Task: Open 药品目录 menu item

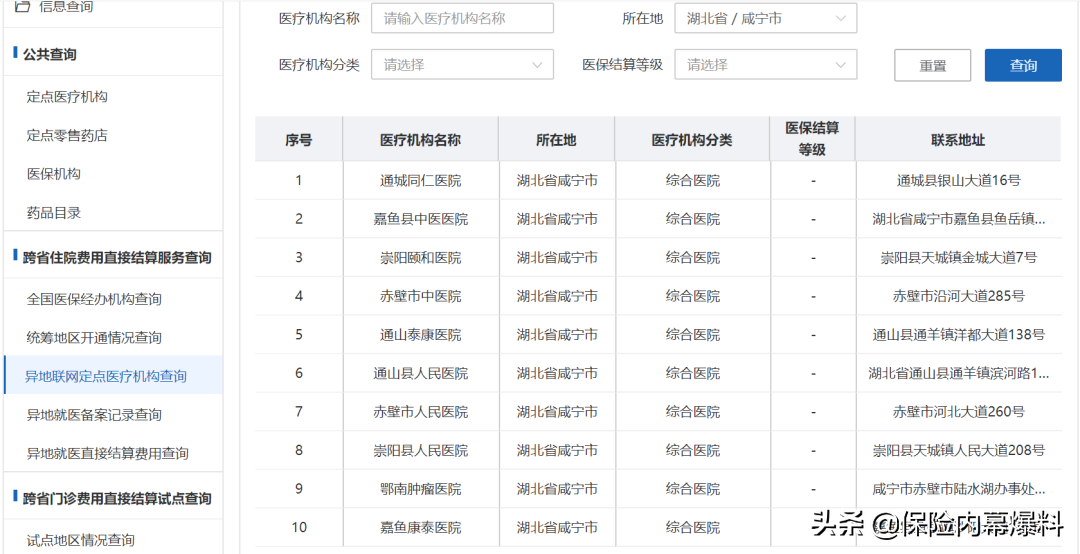Action: 54,212
